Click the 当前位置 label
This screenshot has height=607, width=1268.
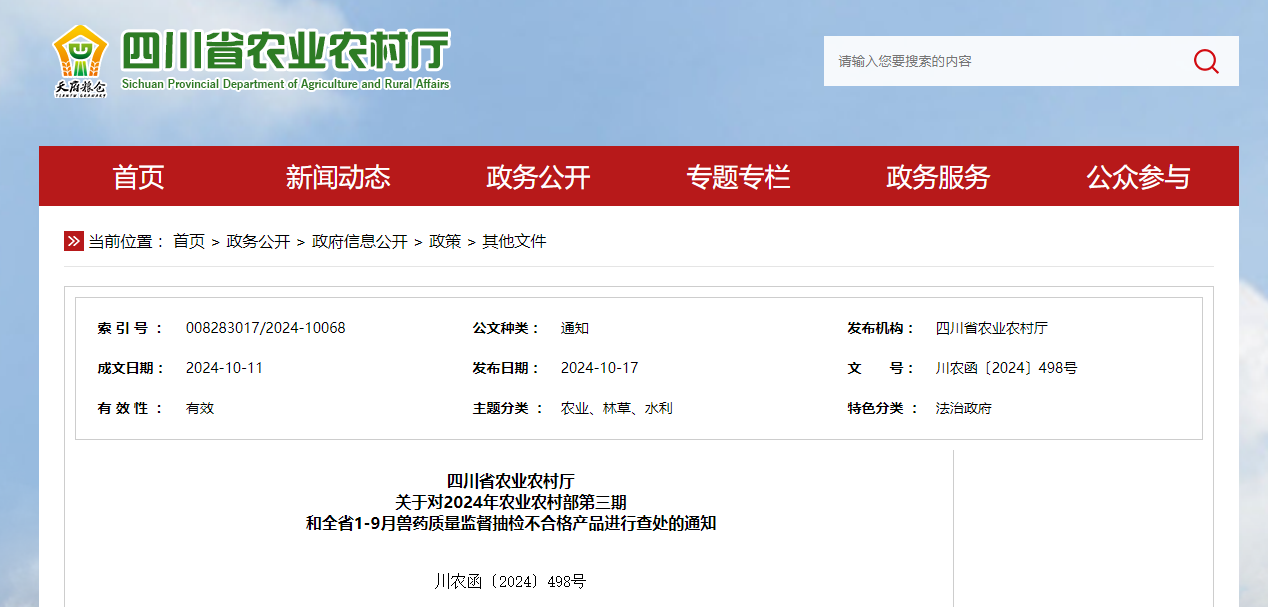point(126,241)
